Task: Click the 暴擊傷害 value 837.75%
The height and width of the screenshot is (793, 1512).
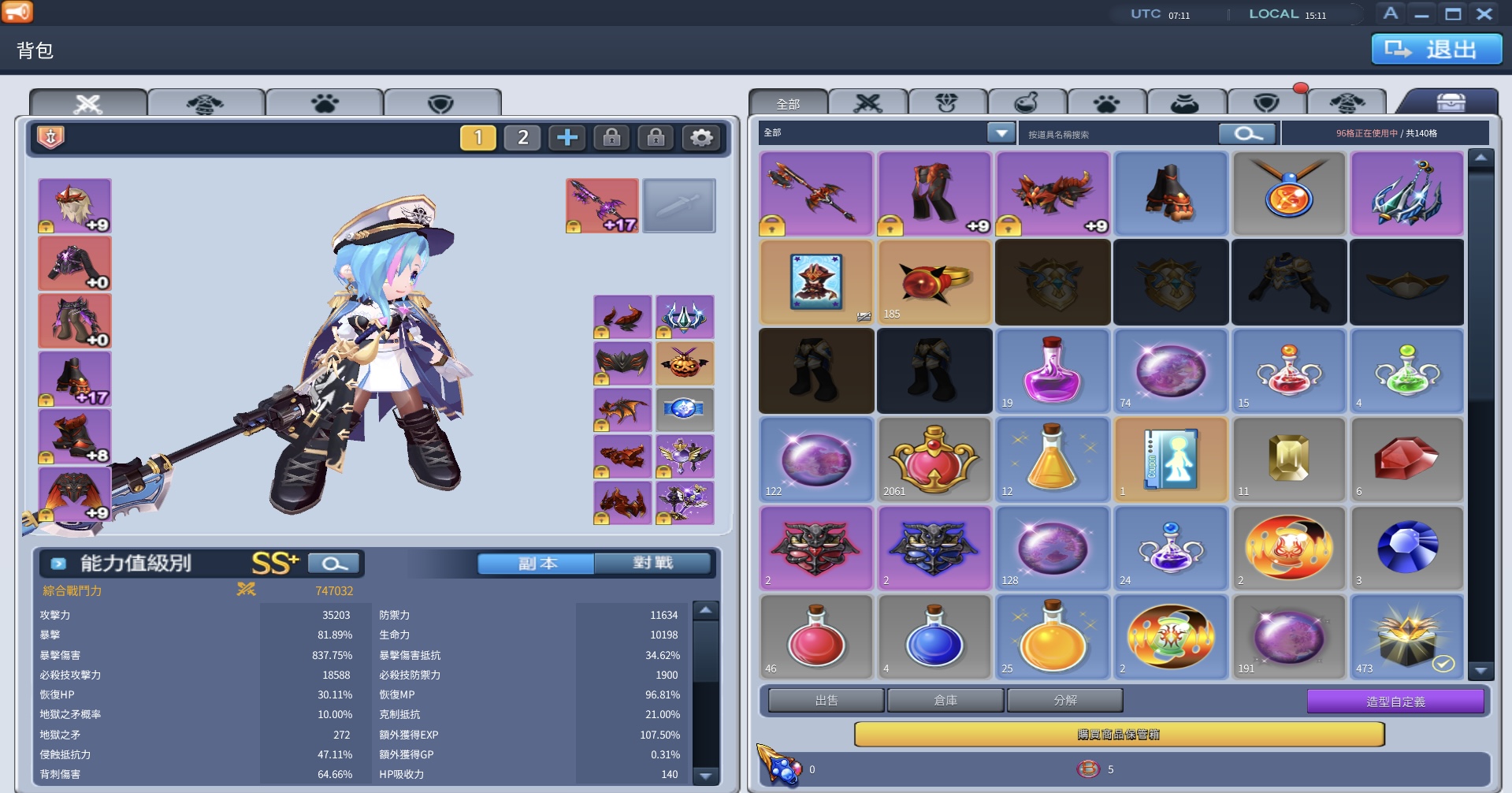Action: click(332, 655)
